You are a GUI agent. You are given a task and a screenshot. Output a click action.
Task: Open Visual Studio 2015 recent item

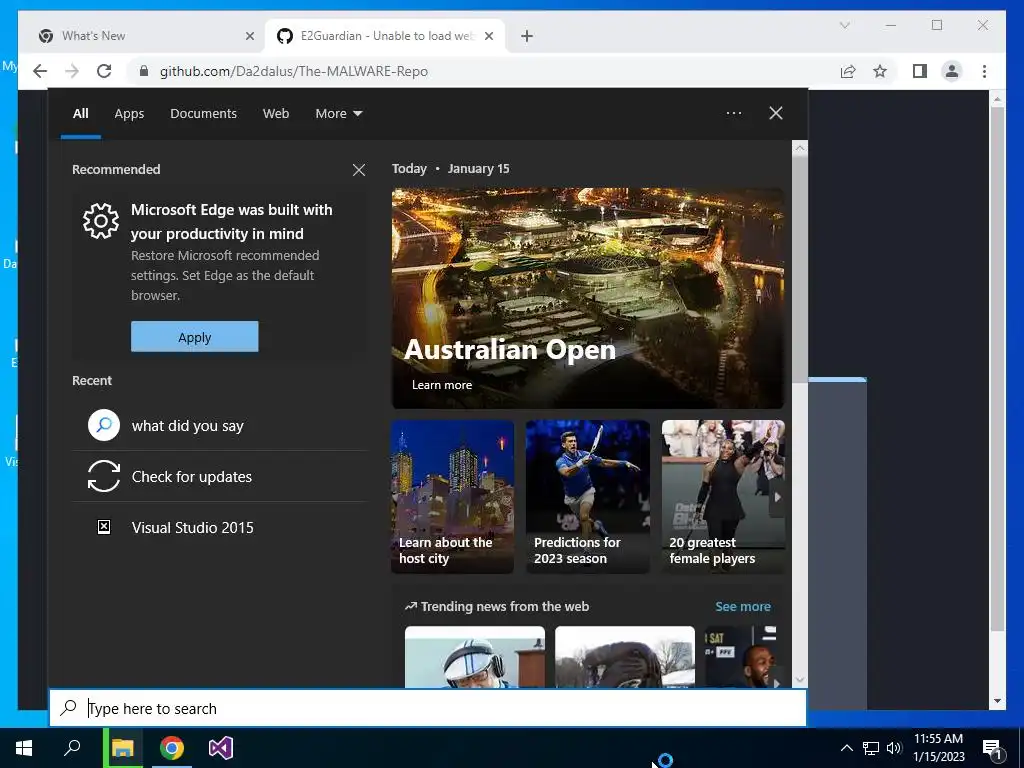tap(219, 528)
